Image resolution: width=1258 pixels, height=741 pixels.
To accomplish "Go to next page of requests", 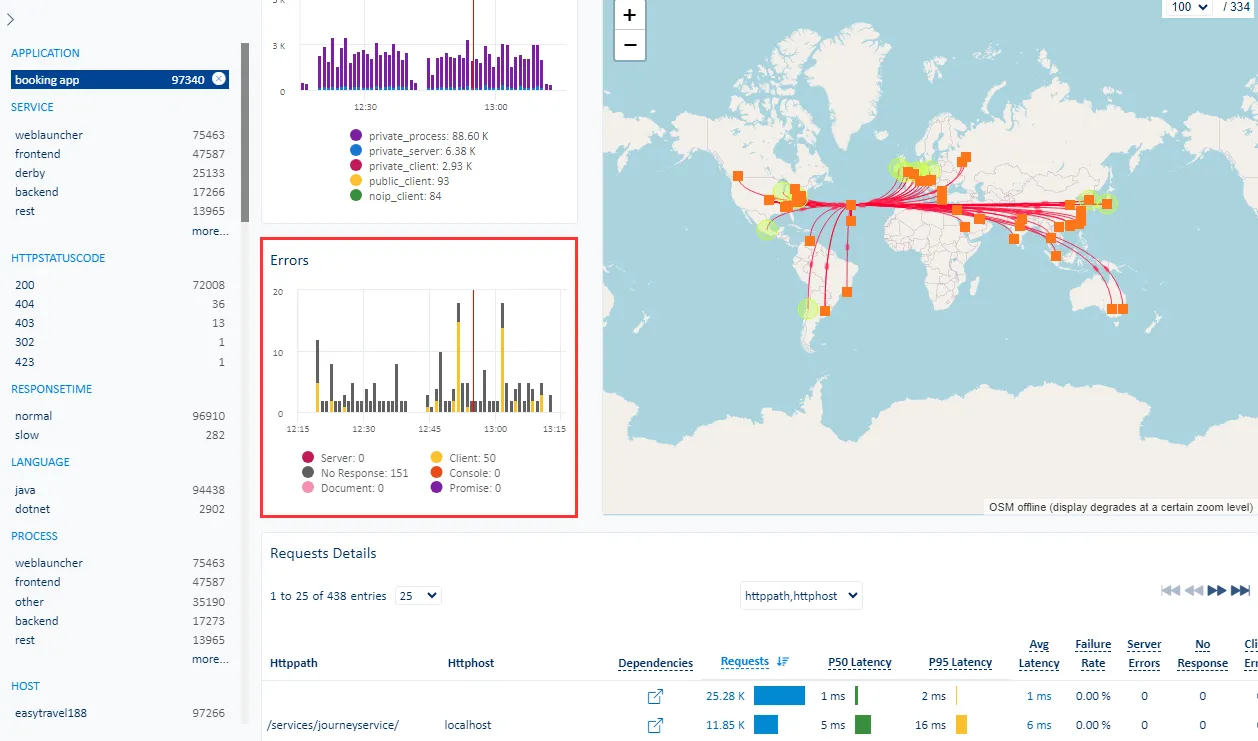I will click(1216, 591).
